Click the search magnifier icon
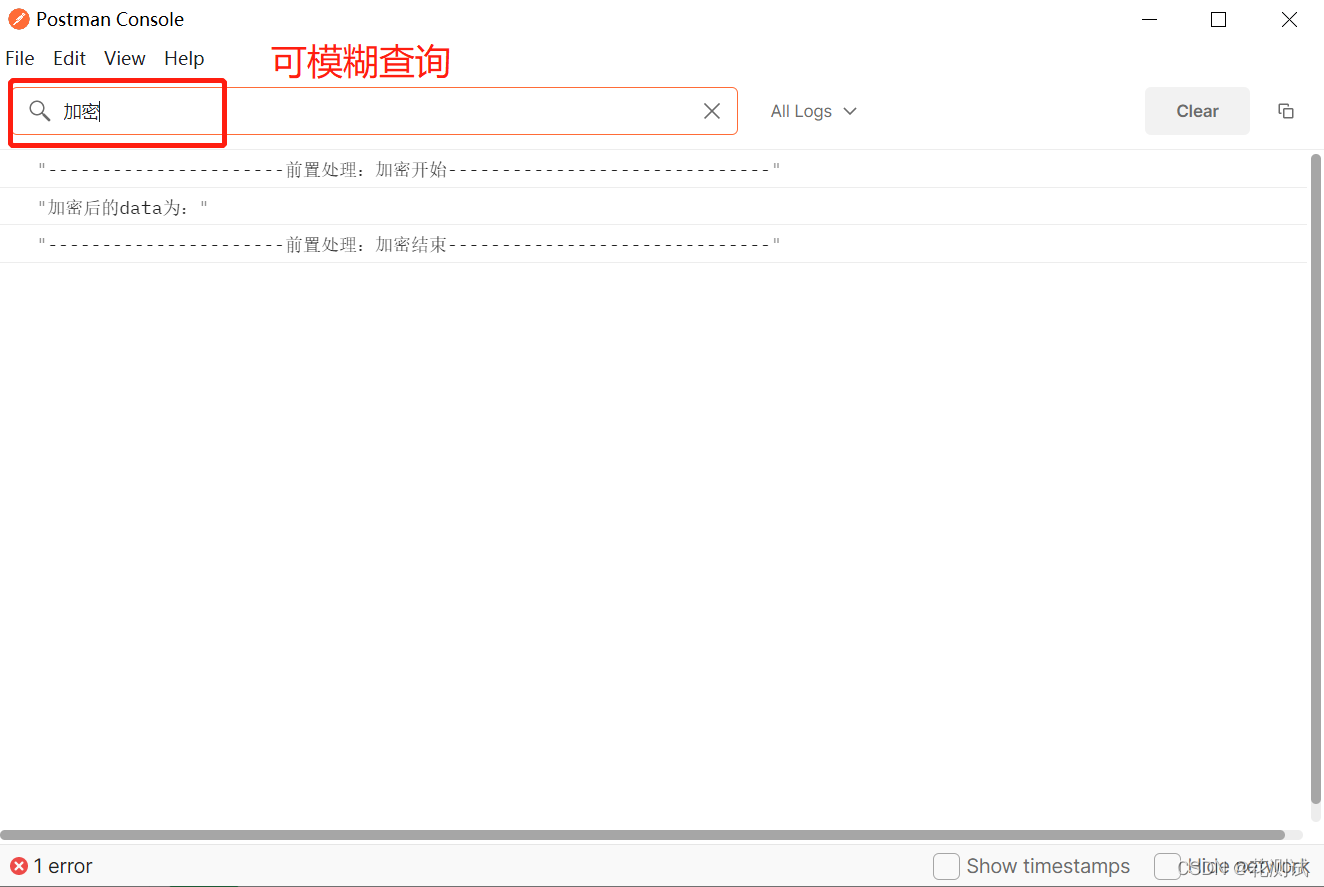 click(39, 111)
